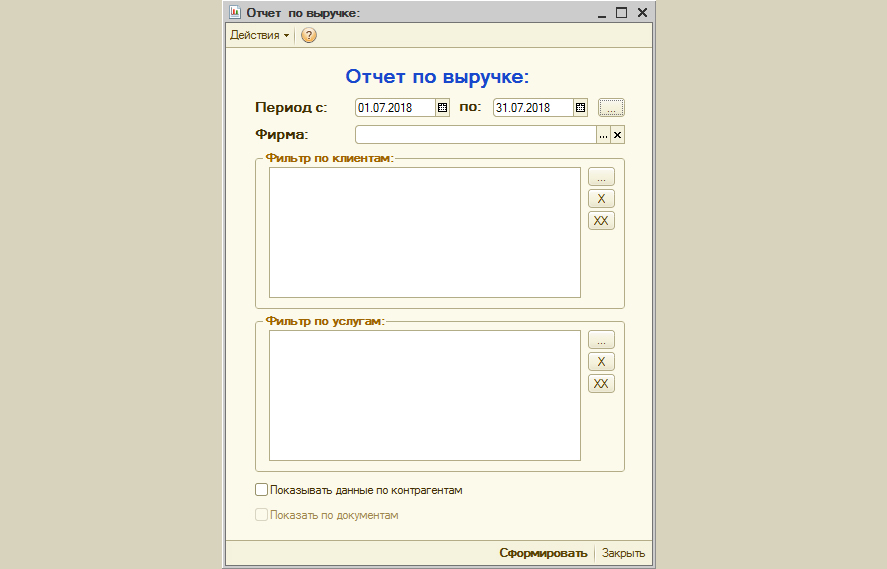Clear the Фирма field with X button
Screen dimensions: 887x569
click(x=617, y=136)
